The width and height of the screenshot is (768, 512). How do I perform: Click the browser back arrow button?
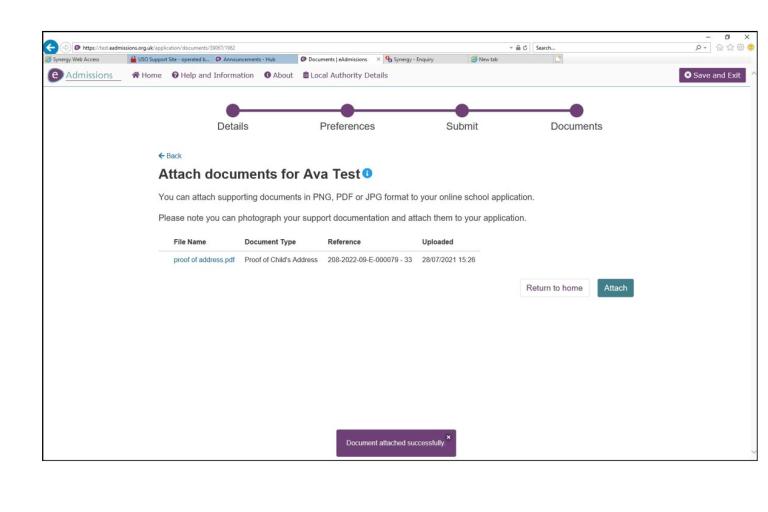[x=51, y=47]
